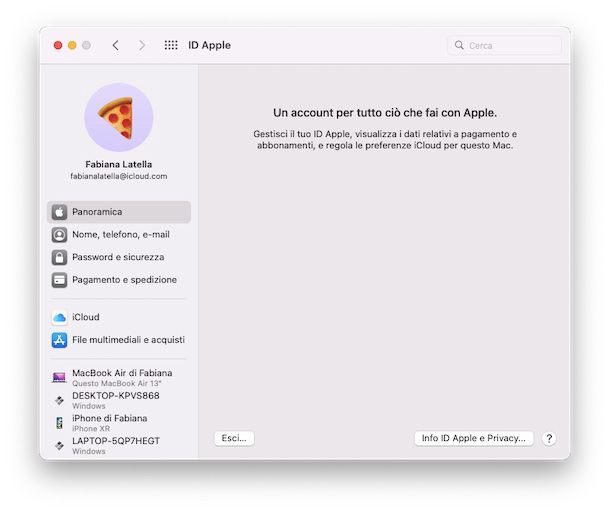This screenshot has height=512, width=610.
Task: Click the ID Apple window title
Action: coord(209,45)
